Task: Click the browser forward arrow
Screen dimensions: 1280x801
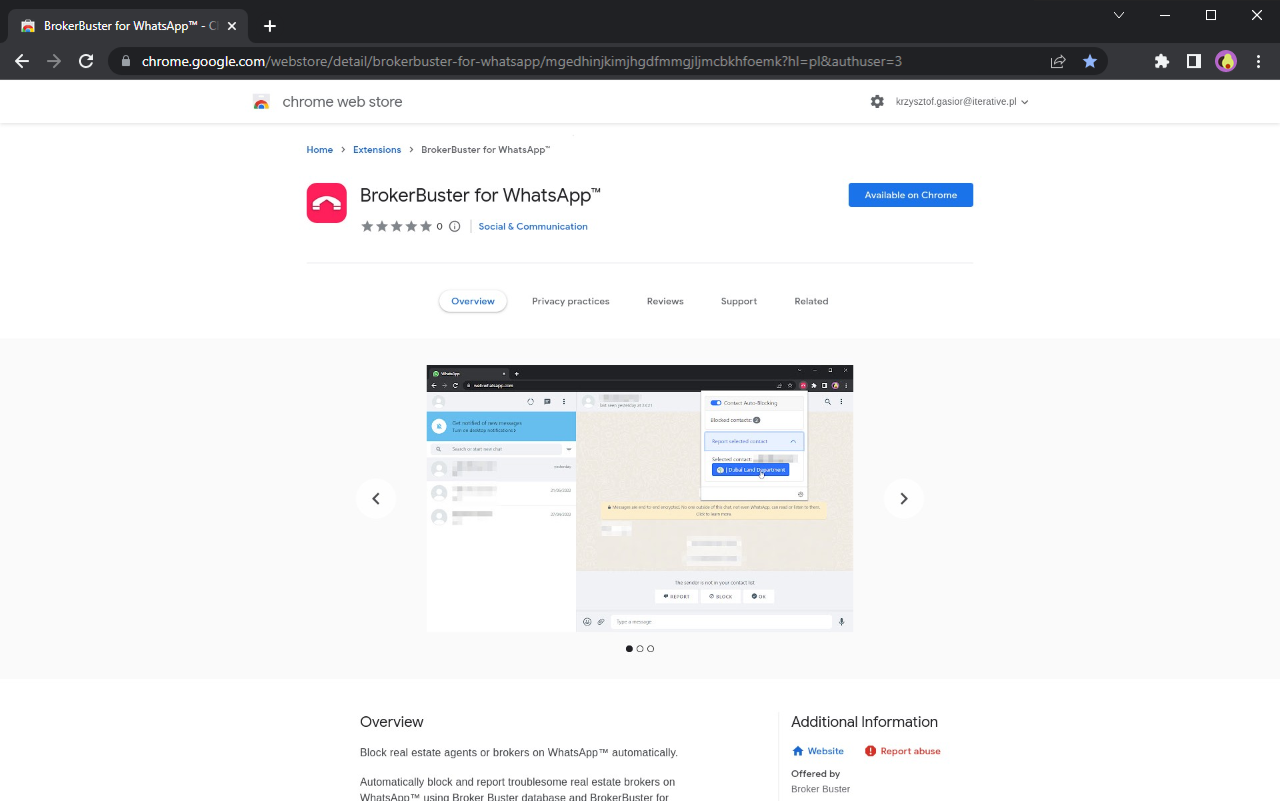Action: (54, 61)
